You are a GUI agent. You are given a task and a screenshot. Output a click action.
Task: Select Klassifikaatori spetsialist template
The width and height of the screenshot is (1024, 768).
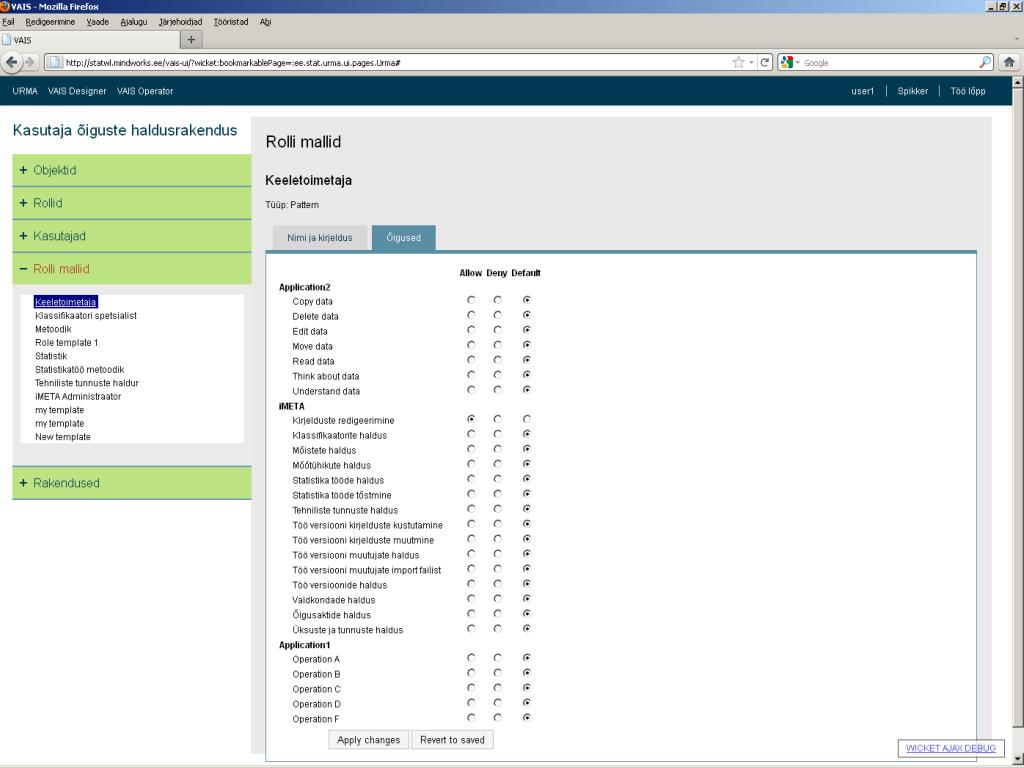[x=86, y=315]
